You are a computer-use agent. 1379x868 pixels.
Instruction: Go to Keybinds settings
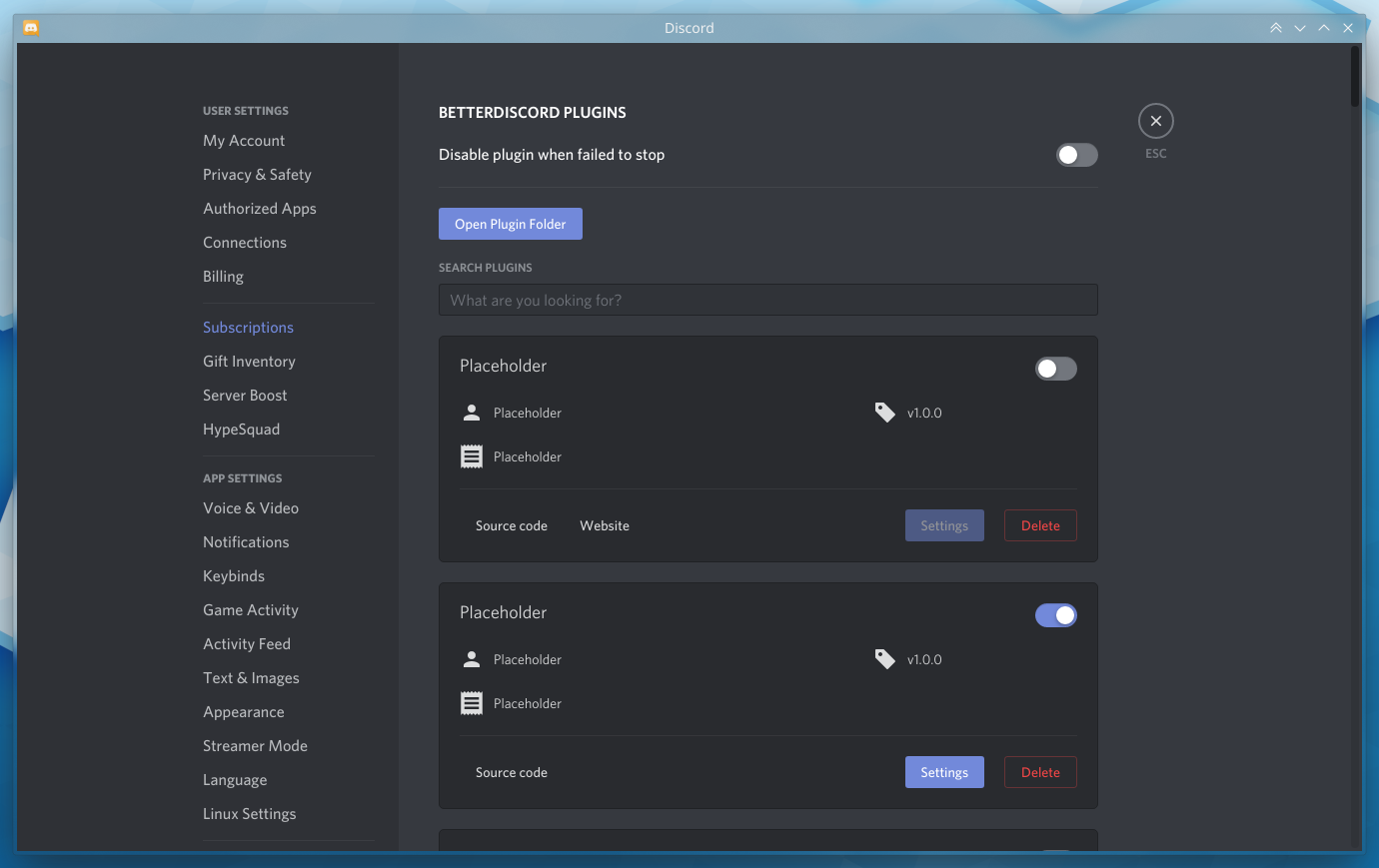[x=233, y=575]
